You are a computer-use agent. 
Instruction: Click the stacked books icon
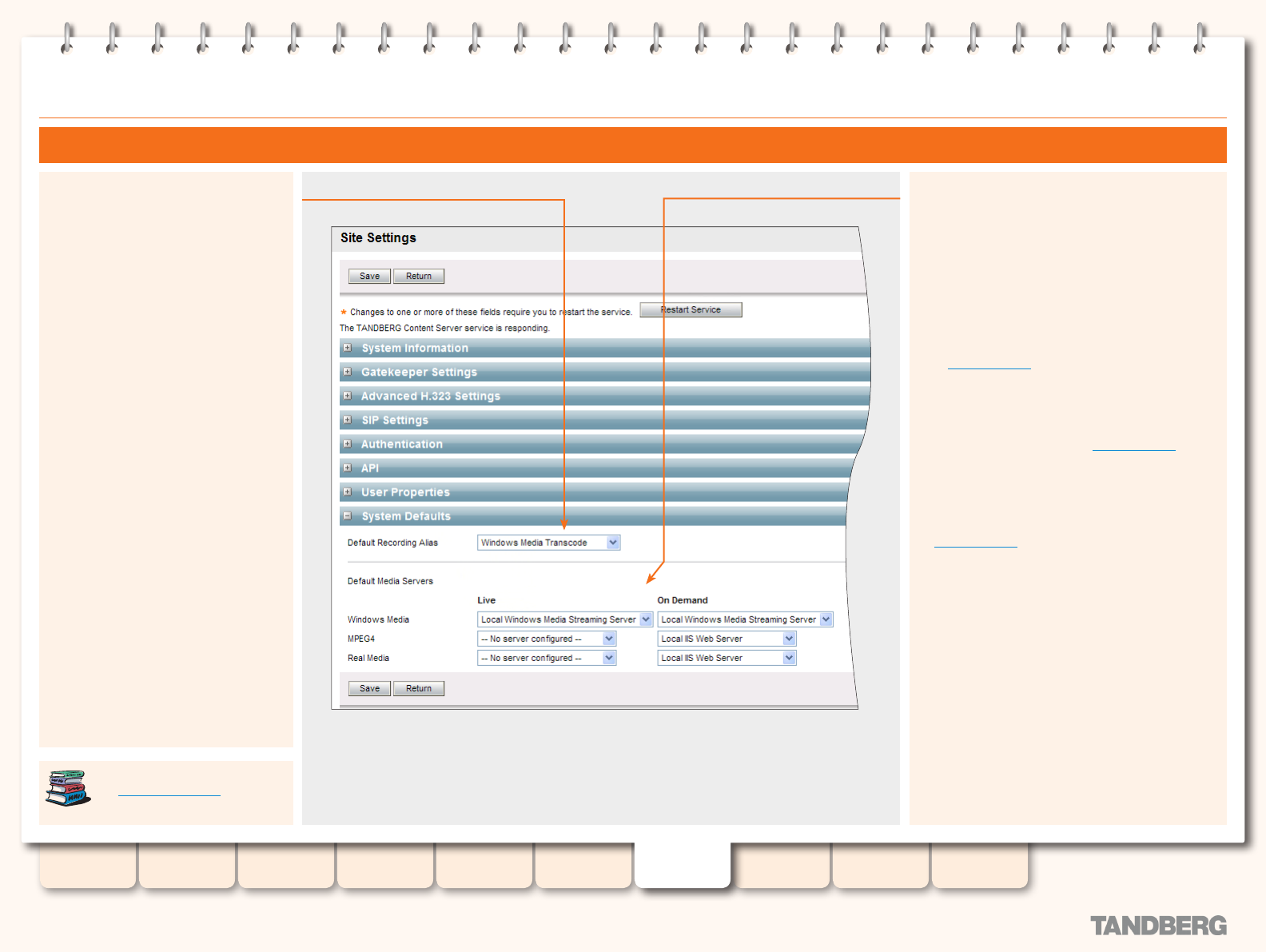[x=68, y=788]
